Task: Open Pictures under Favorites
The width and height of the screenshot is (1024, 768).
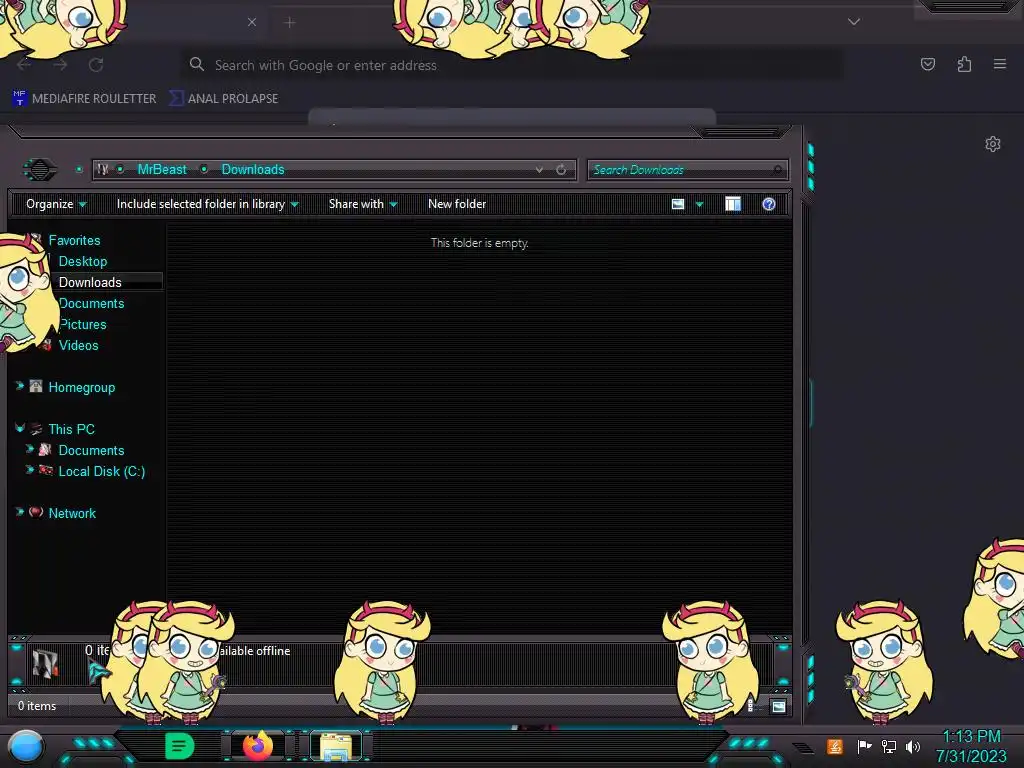Action: coord(83,324)
